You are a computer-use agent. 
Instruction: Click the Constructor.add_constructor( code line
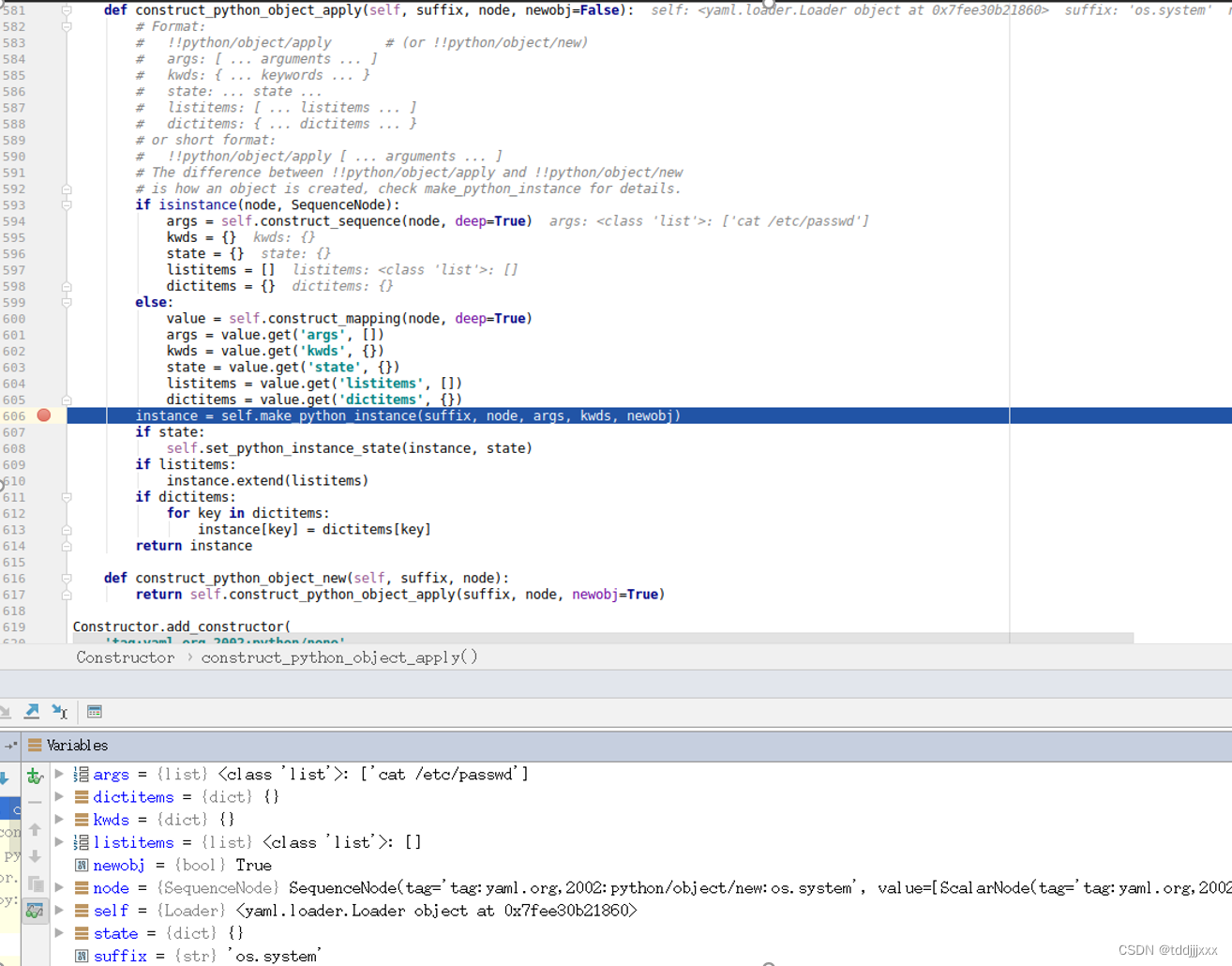click(182, 626)
